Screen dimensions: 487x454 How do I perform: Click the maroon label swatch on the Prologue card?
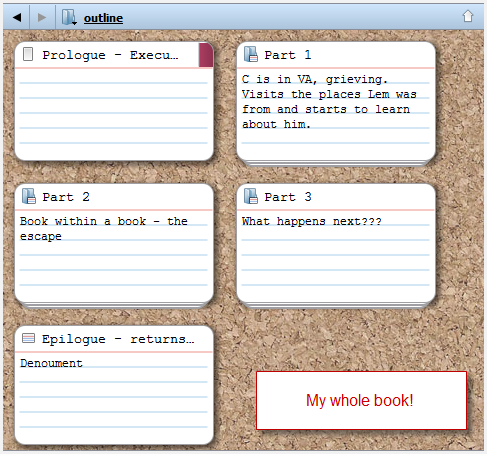(206, 55)
